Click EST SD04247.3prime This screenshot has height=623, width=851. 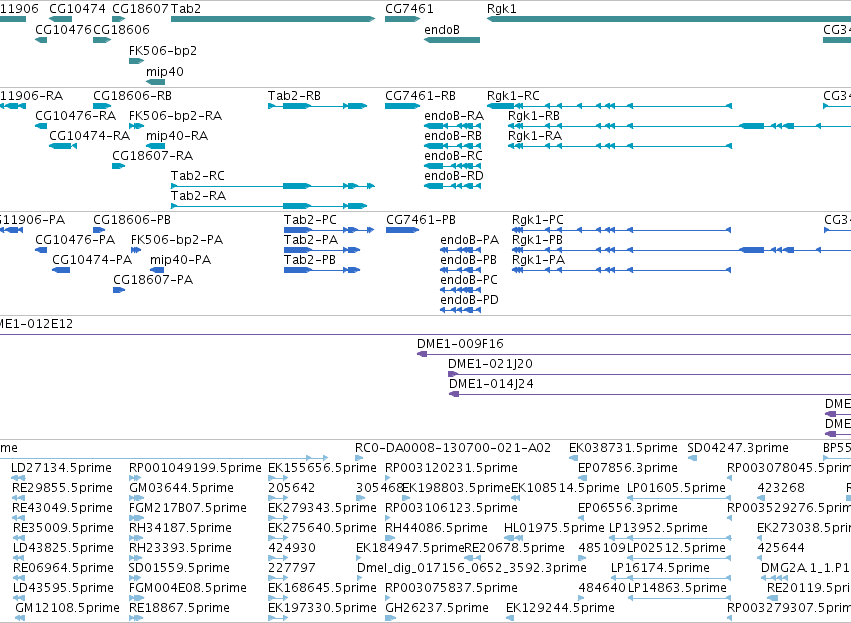(692, 459)
